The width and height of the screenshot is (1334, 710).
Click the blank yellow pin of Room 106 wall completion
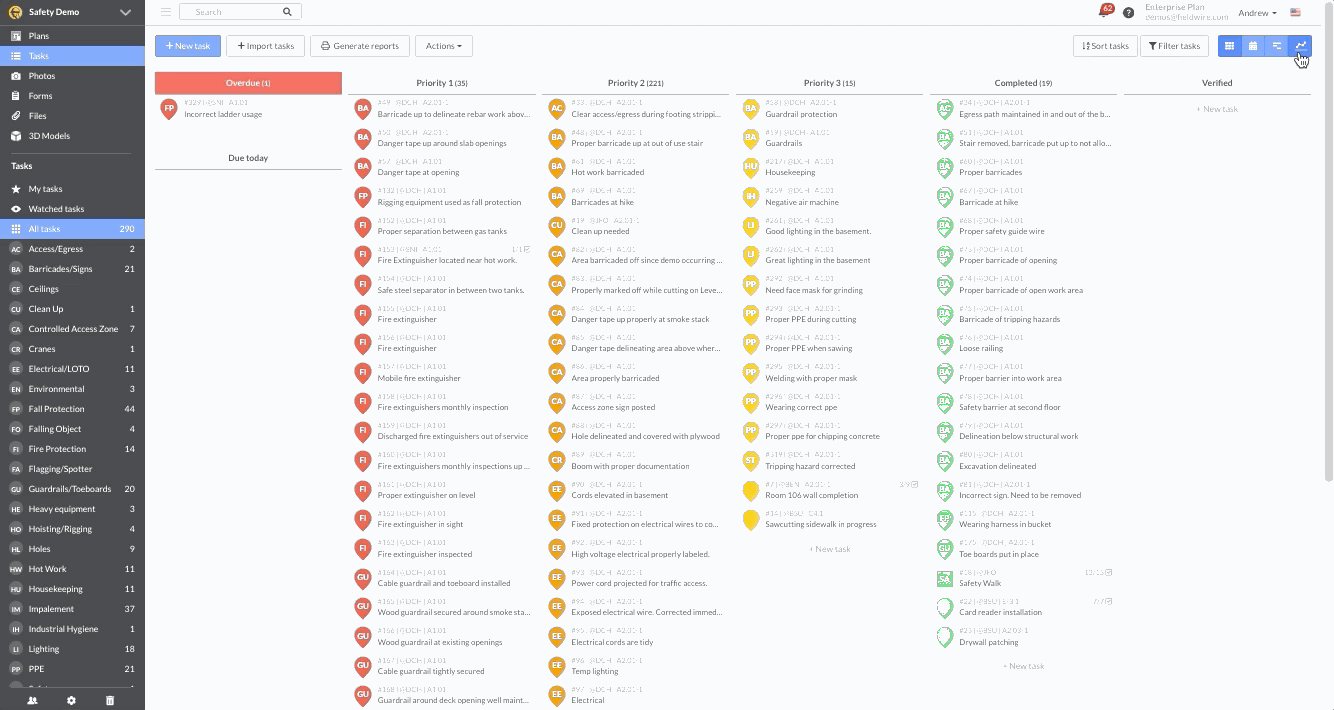(x=750, y=490)
